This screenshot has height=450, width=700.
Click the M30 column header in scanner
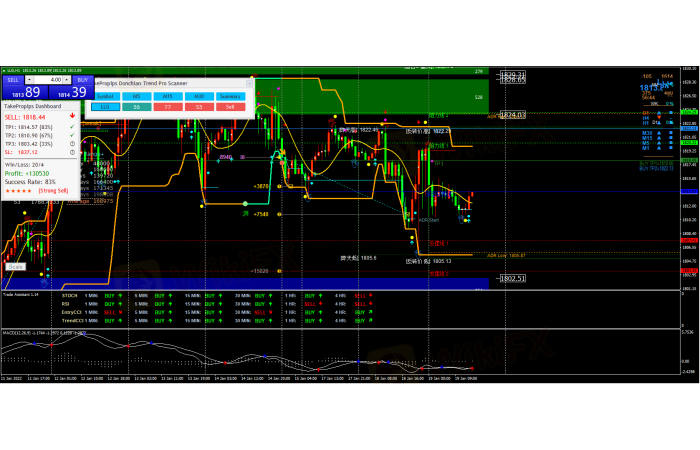pyautogui.click(x=199, y=97)
